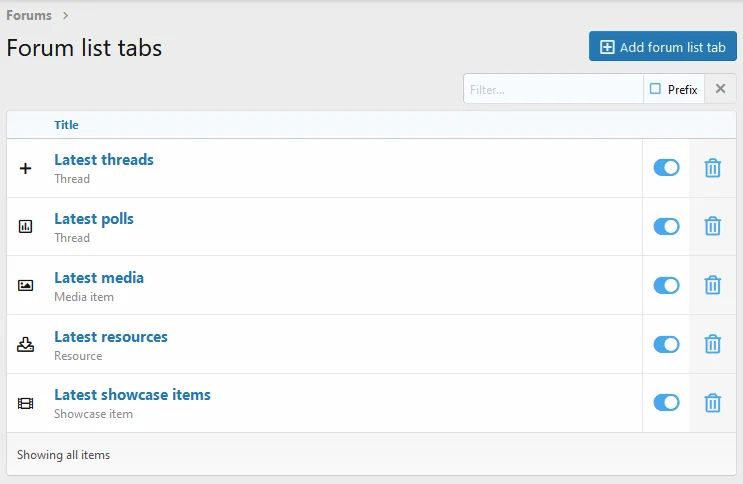Open the Latest showcase items link

point(132,395)
